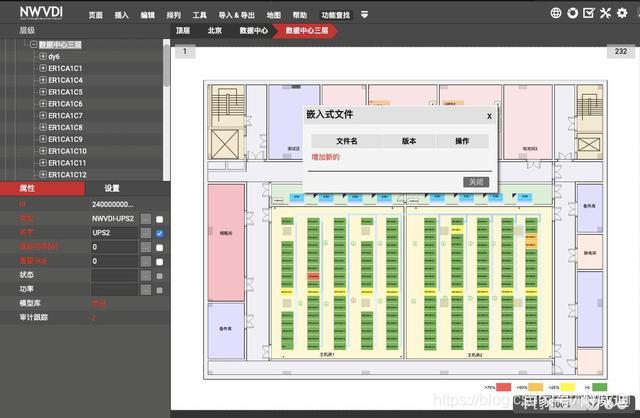Expand the ER1CA1C5 tree node

42,92
